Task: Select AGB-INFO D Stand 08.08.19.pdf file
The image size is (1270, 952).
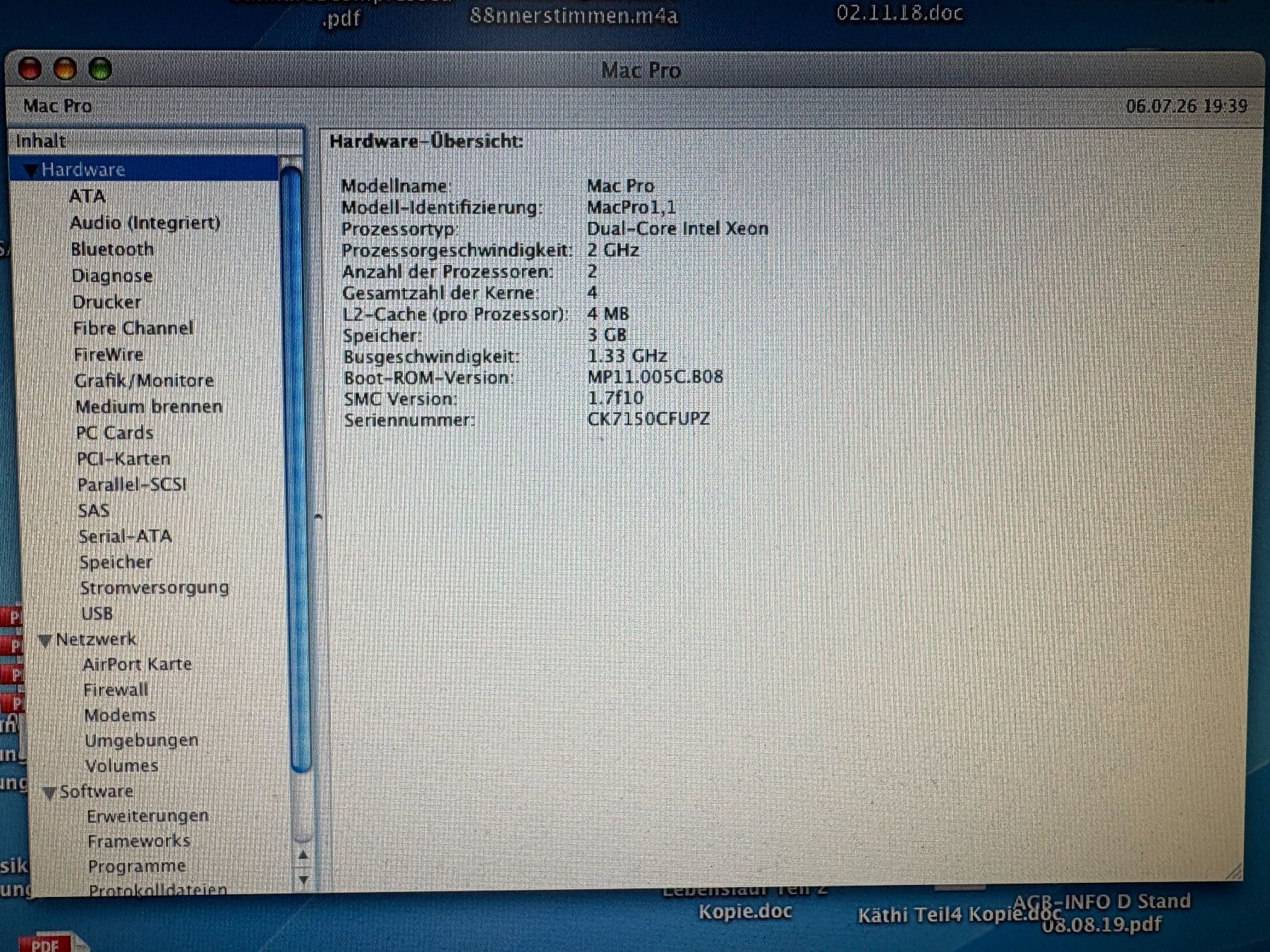Action: [1102, 912]
